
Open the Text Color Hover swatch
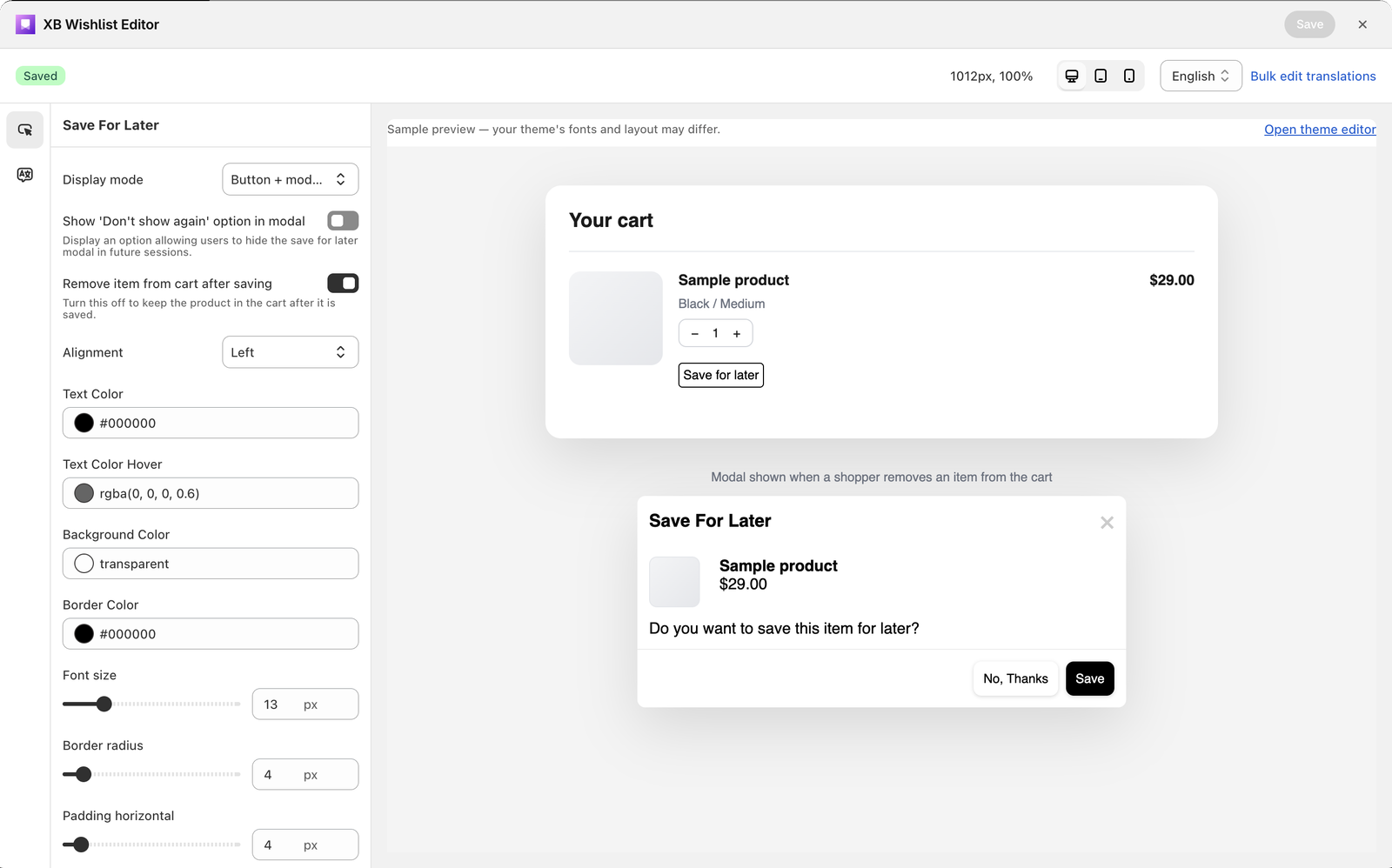pos(84,494)
